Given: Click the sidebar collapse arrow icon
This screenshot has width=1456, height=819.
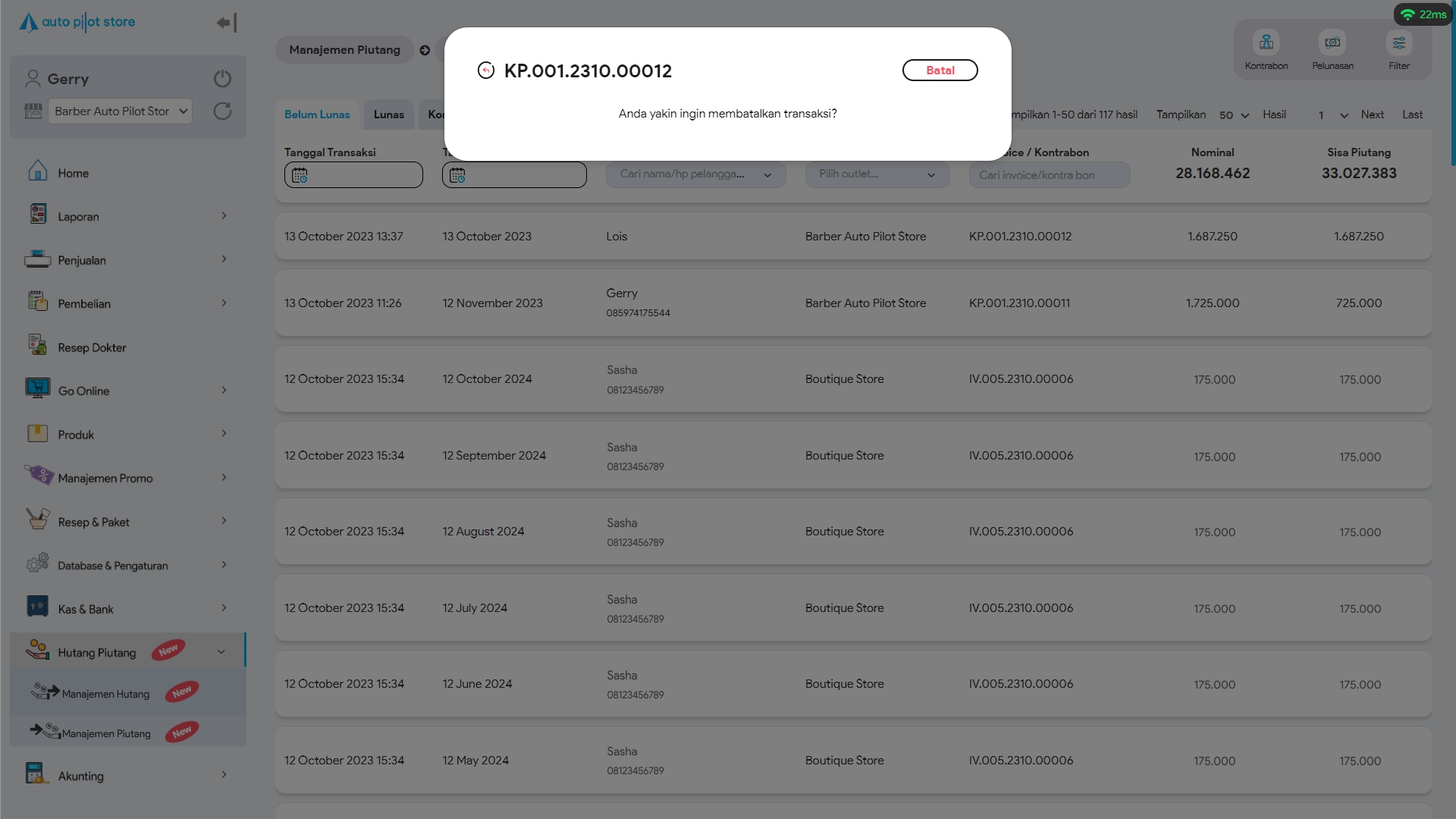Looking at the screenshot, I should [226, 23].
